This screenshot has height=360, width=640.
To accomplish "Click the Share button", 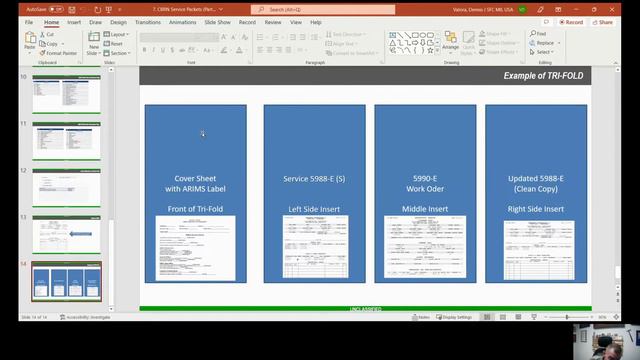I will click(602, 22).
